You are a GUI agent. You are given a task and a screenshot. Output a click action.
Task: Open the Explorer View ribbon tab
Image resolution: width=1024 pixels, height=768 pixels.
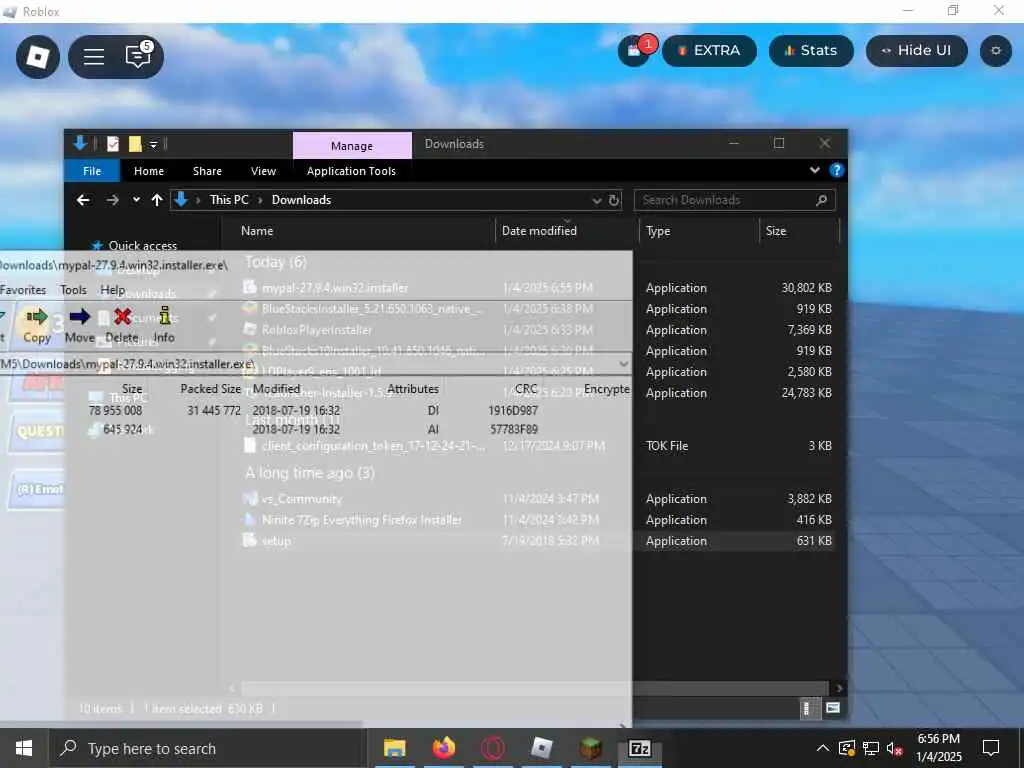(x=263, y=171)
